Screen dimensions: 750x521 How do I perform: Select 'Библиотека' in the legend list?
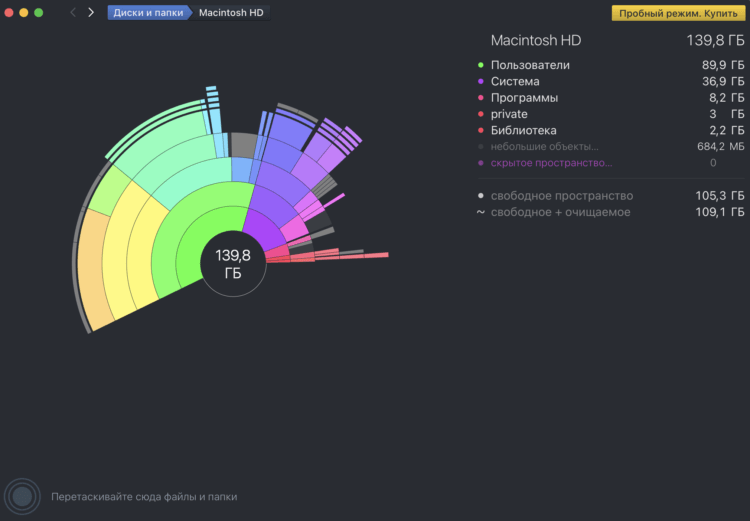(611, 130)
